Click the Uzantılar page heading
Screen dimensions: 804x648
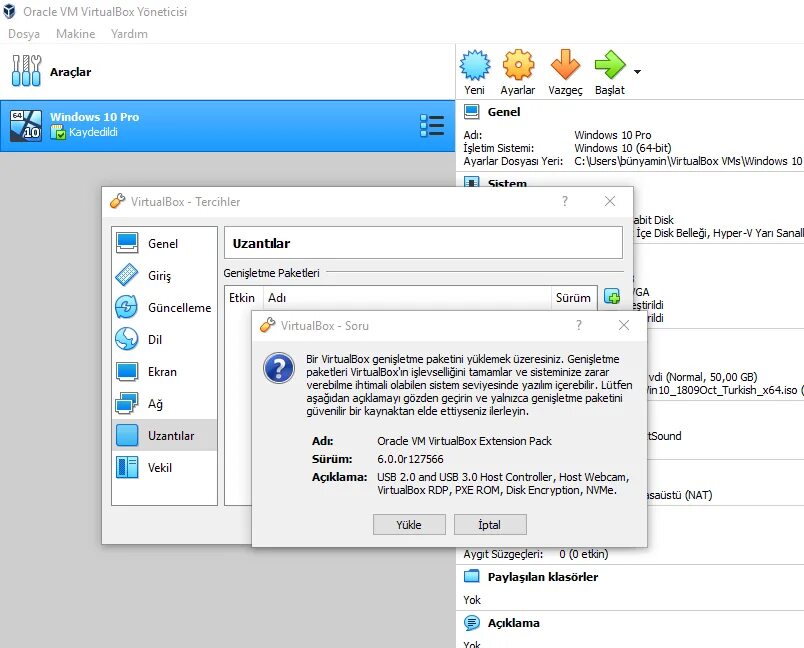pos(261,244)
